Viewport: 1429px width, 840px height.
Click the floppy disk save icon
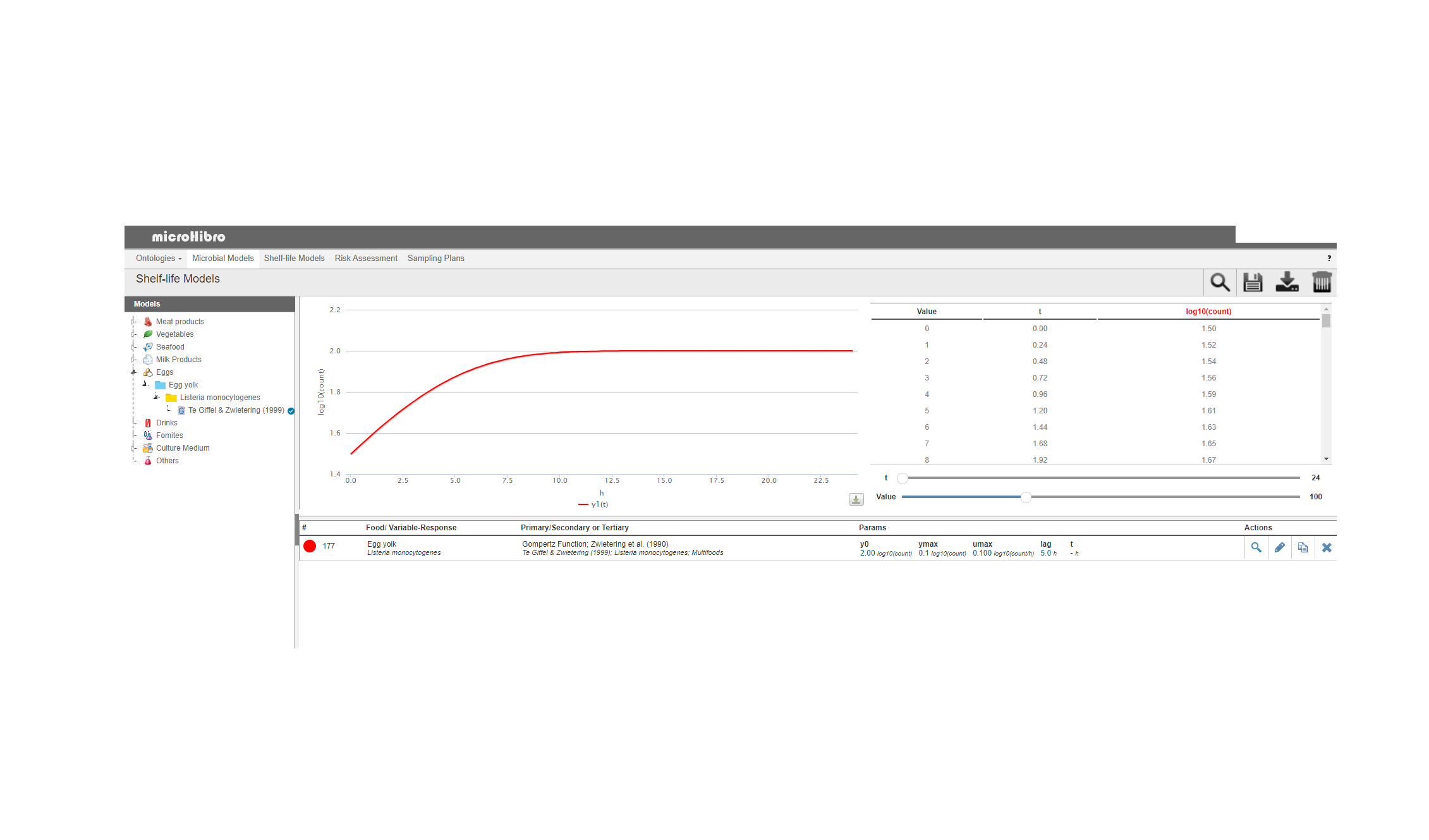pyautogui.click(x=1252, y=282)
